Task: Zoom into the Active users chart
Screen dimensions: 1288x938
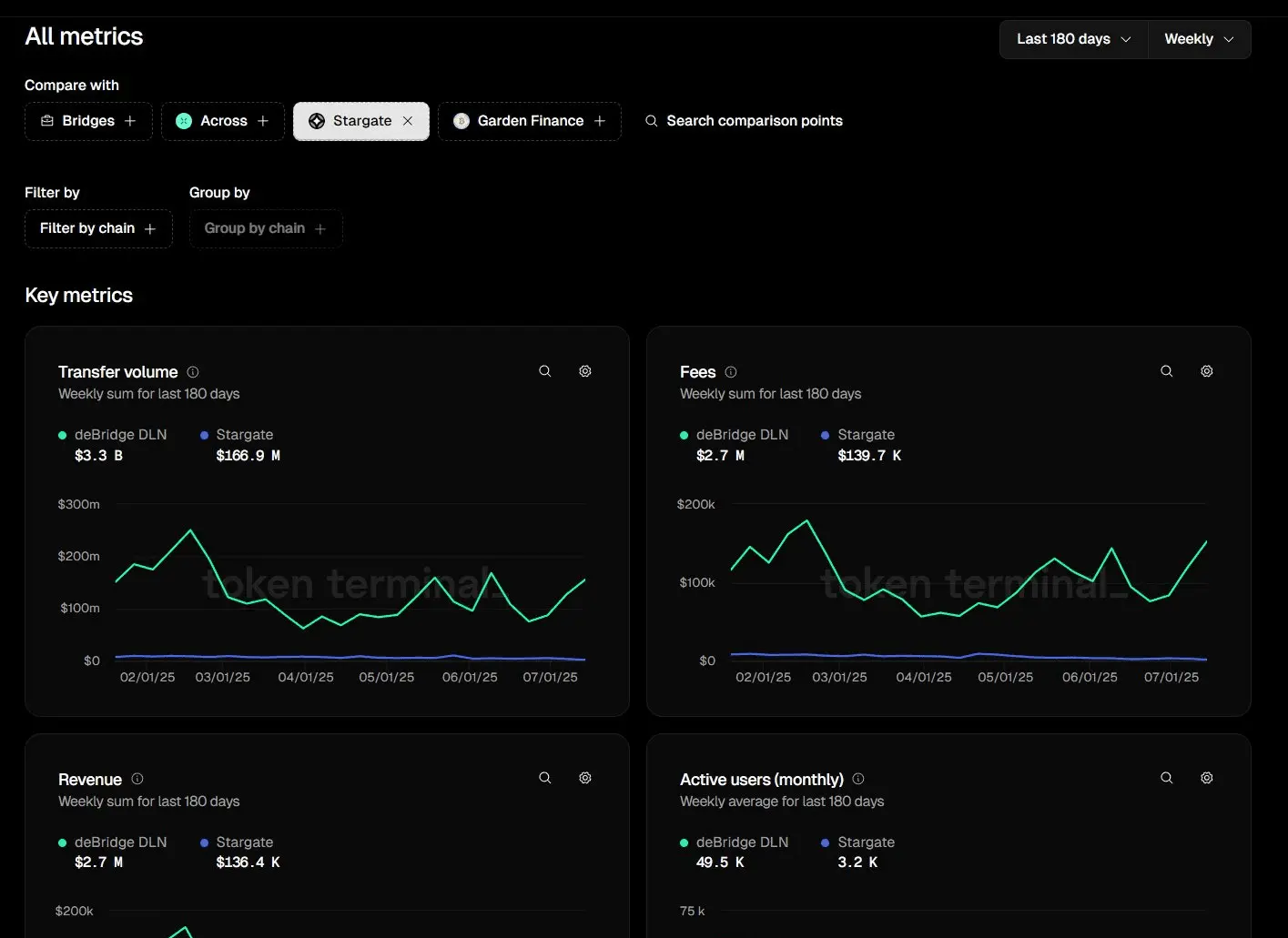Action: point(1166,778)
